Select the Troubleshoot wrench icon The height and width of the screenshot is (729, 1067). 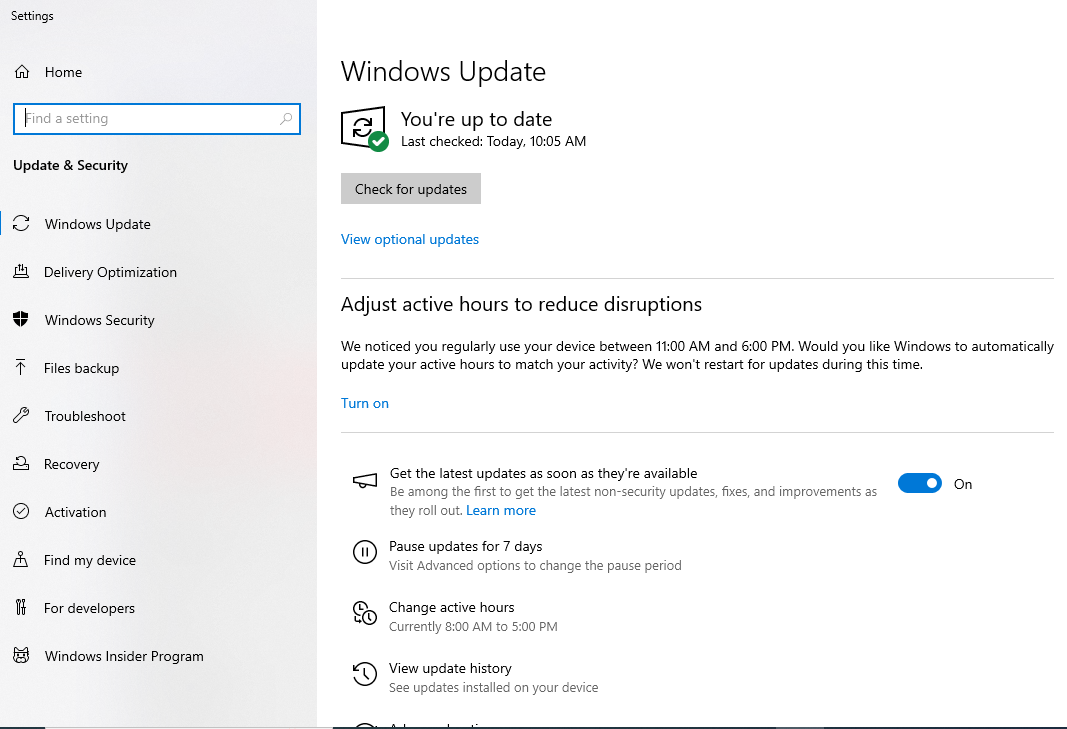click(x=21, y=416)
